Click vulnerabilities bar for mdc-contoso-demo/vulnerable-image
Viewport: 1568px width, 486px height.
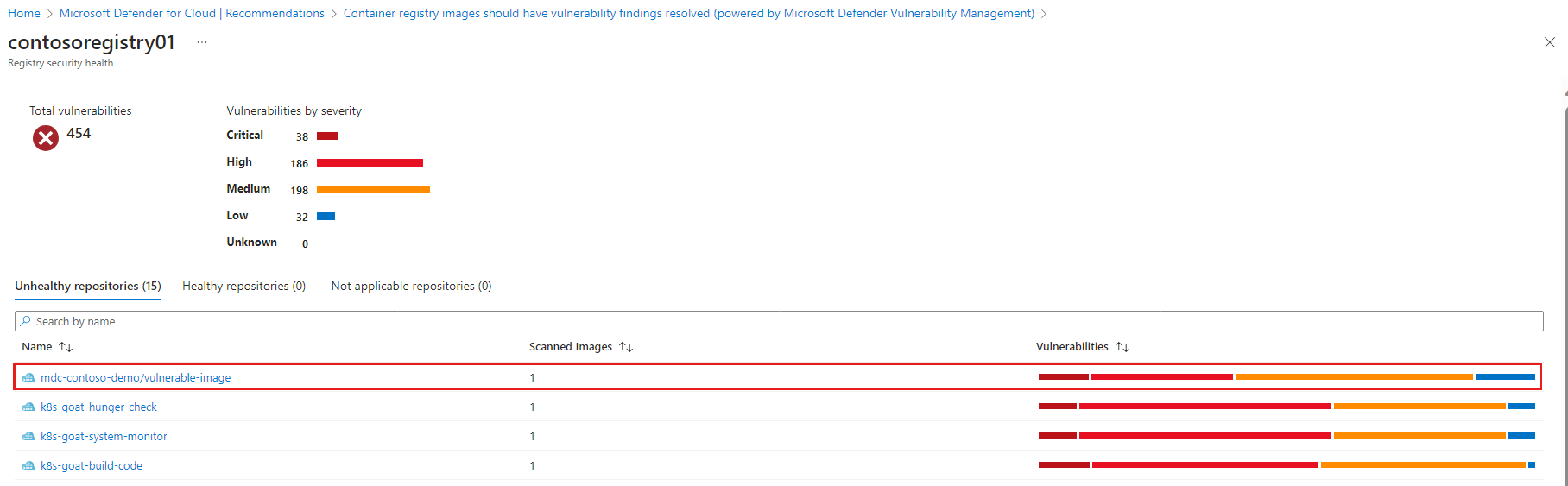(1287, 377)
